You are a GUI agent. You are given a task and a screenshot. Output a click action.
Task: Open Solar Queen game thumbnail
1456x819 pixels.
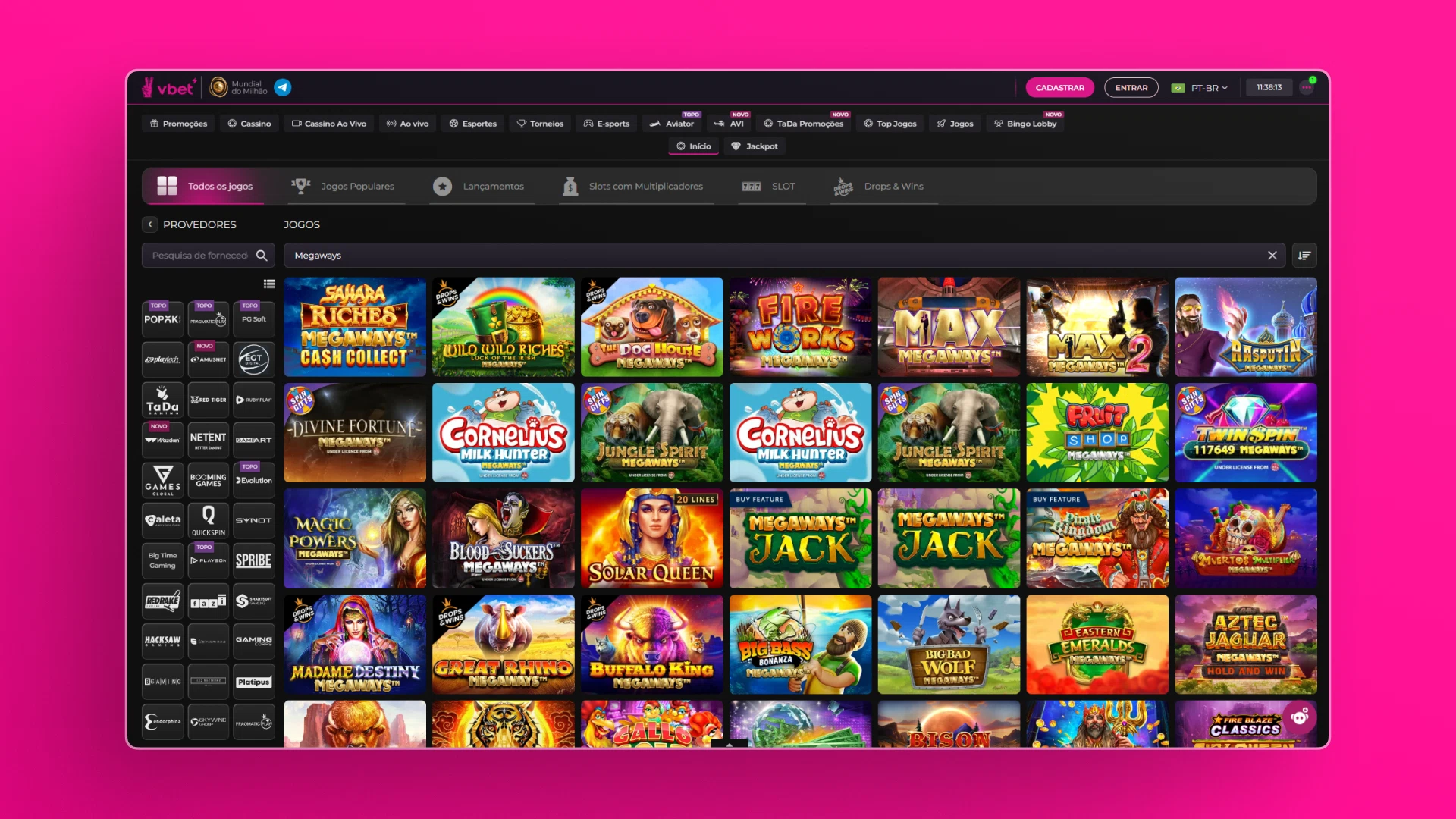coord(652,538)
